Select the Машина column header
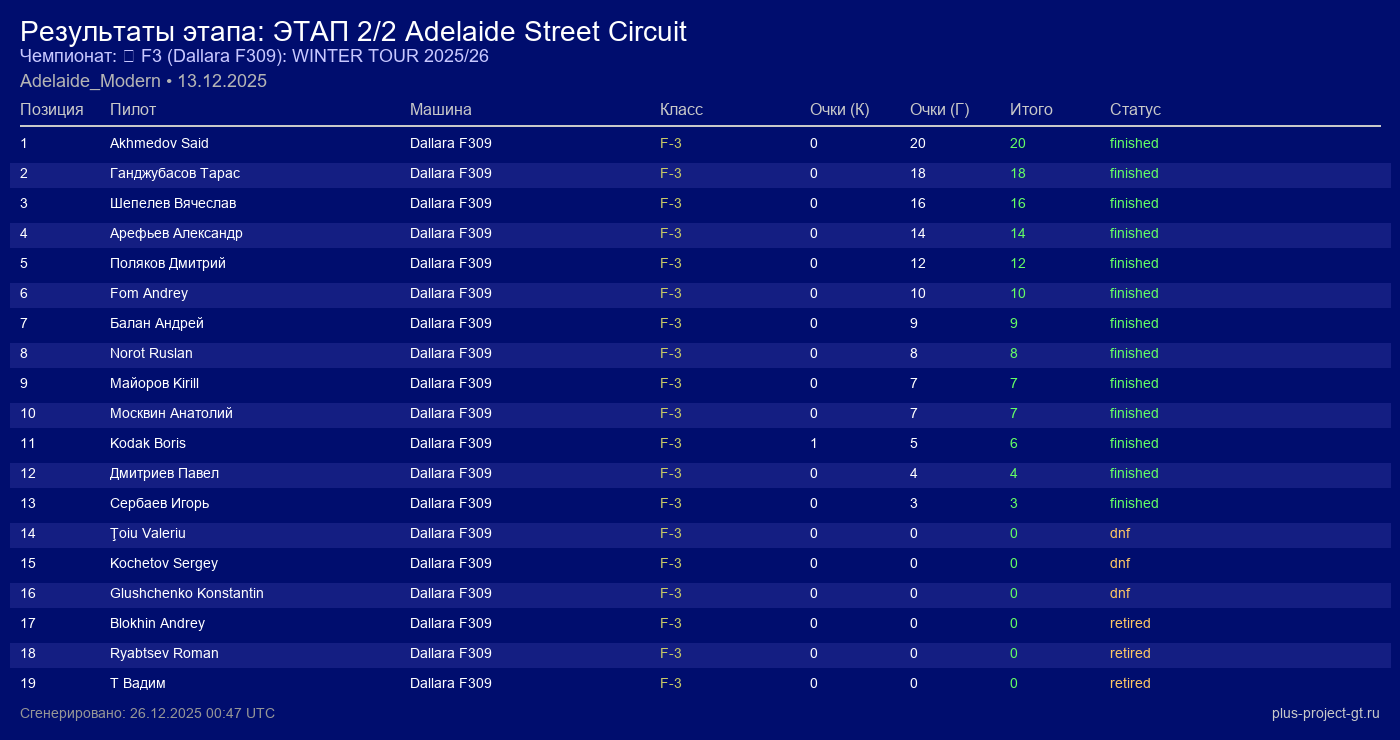Viewport: 1400px width, 740px height. pyautogui.click(x=440, y=110)
